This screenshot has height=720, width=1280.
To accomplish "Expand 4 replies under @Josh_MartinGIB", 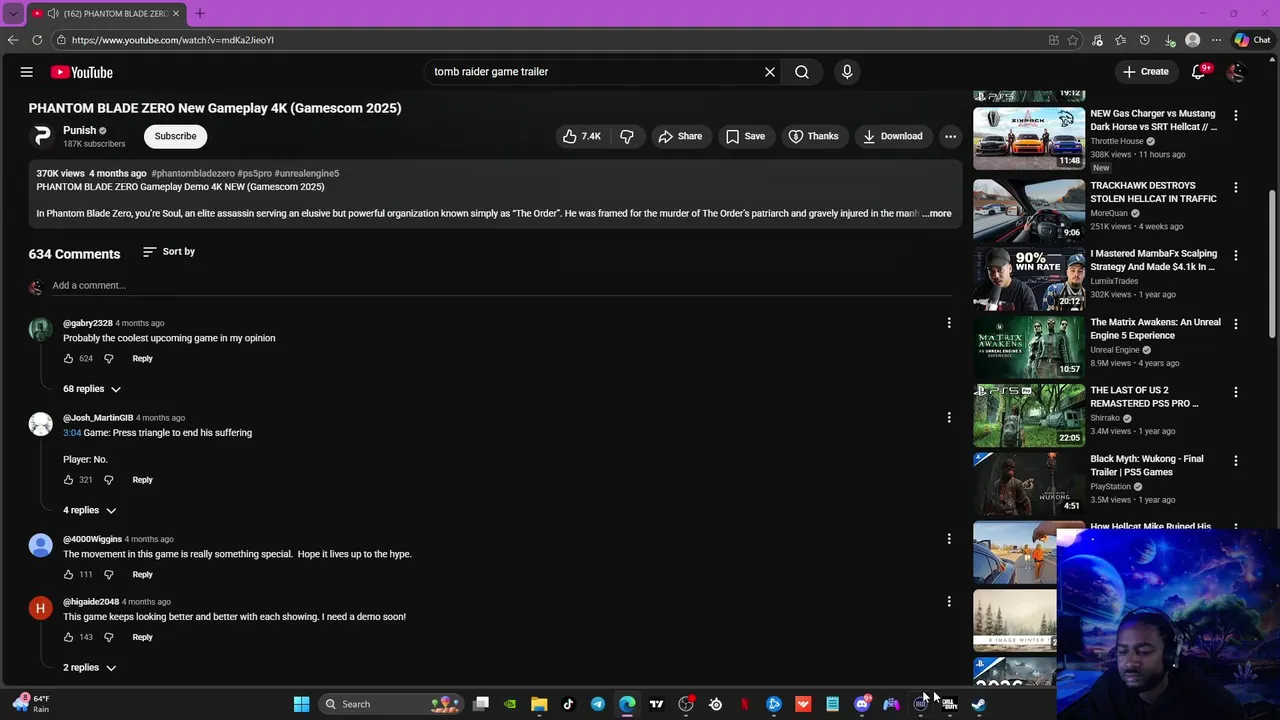I will tap(90, 510).
